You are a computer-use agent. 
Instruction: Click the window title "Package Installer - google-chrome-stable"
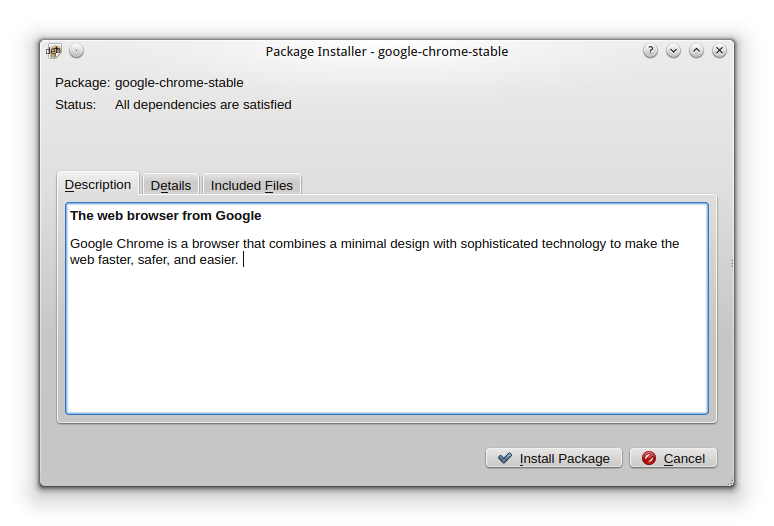click(x=387, y=51)
